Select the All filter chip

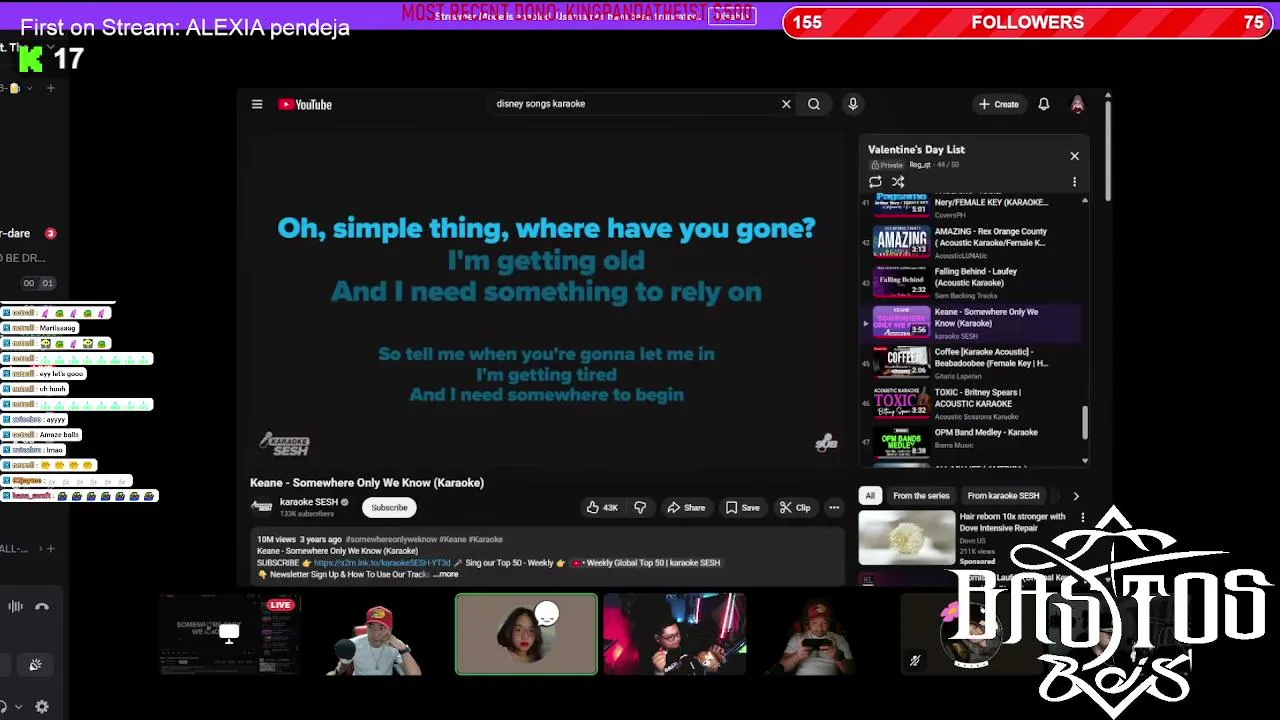[x=870, y=496]
